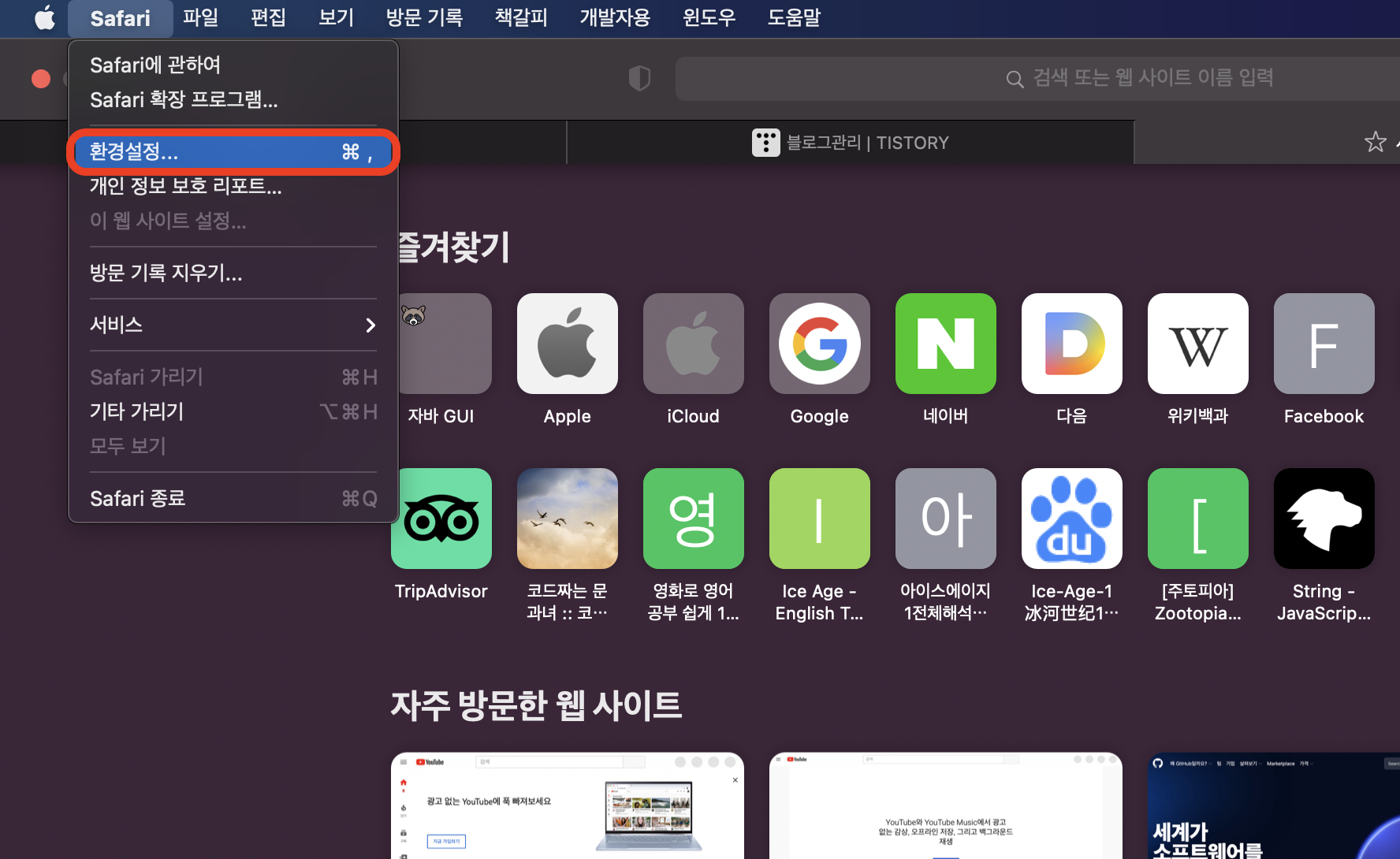Expand the 서비스 submenu arrow

[x=370, y=325]
